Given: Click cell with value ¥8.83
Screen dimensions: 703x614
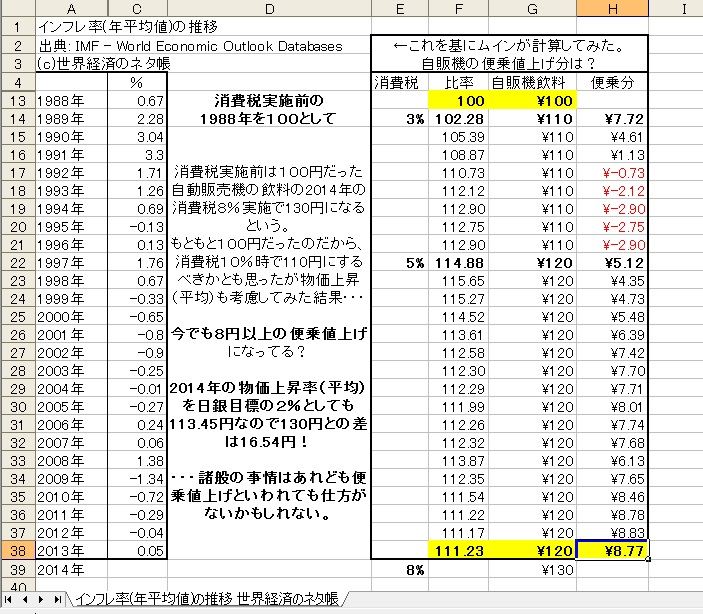Looking at the screenshot, I should click(612, 532).
